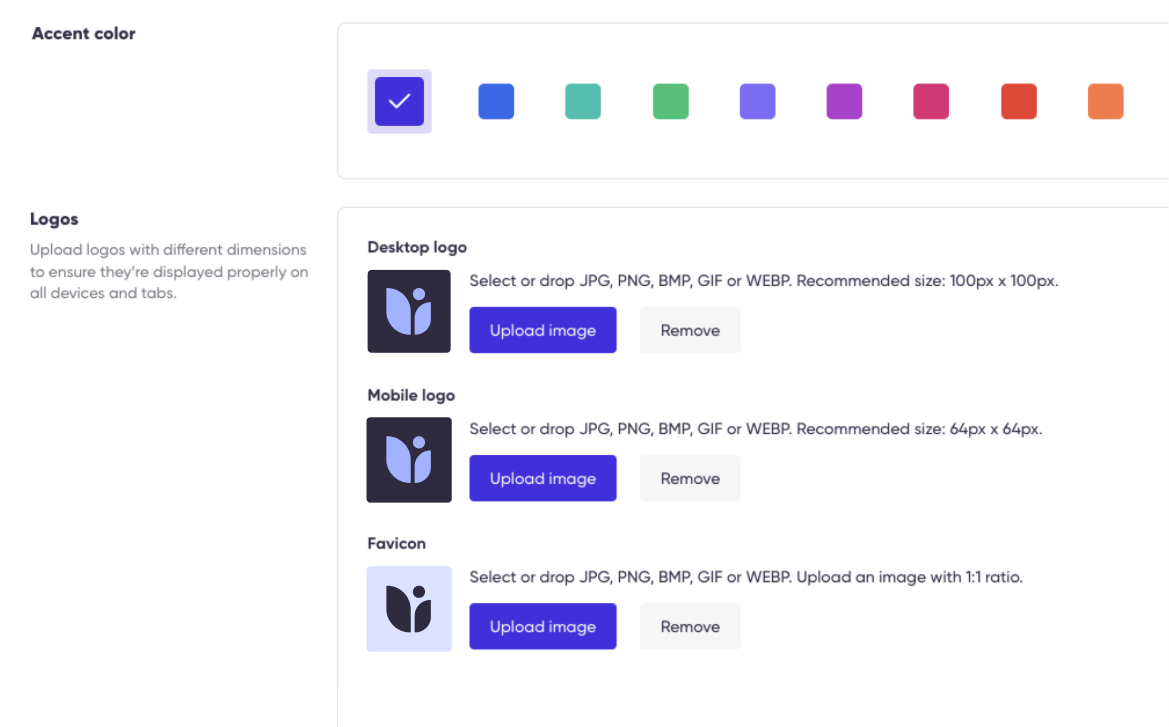Select the light purple accent color
This screenshot has width=1169, height=727.
point(757,100)
